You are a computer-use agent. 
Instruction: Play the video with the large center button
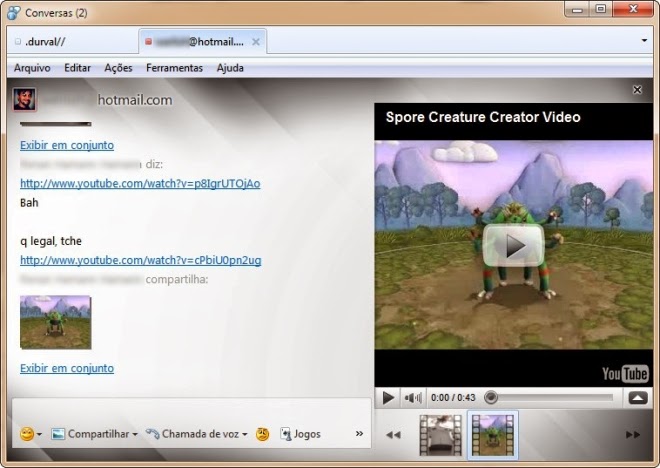coord(514,245)
